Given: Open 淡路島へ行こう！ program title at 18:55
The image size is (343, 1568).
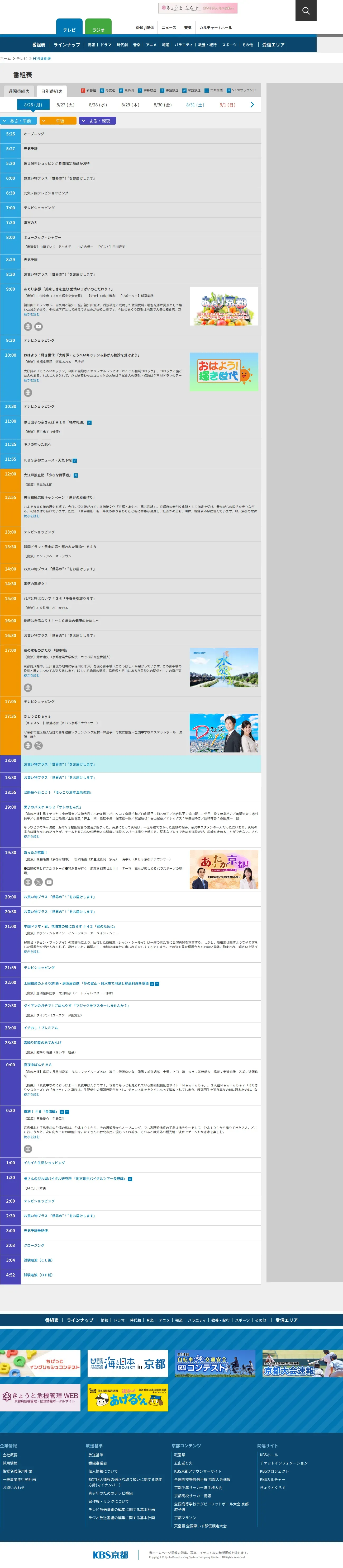Looking at the screenshot, I should tap(58, 793).
